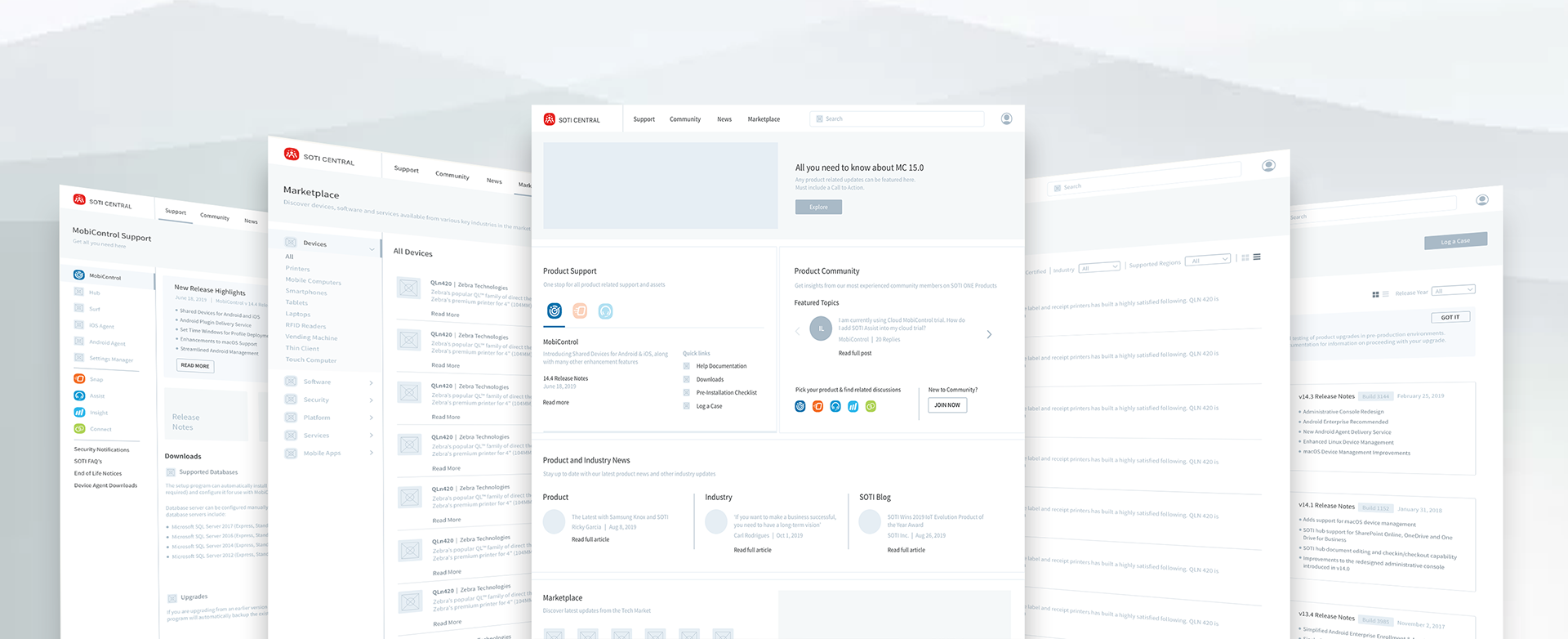Switch to grid view next to Release Year
Image resolution: width=1568 pixels, height=639 pixels.
(x=1376, y=294)
